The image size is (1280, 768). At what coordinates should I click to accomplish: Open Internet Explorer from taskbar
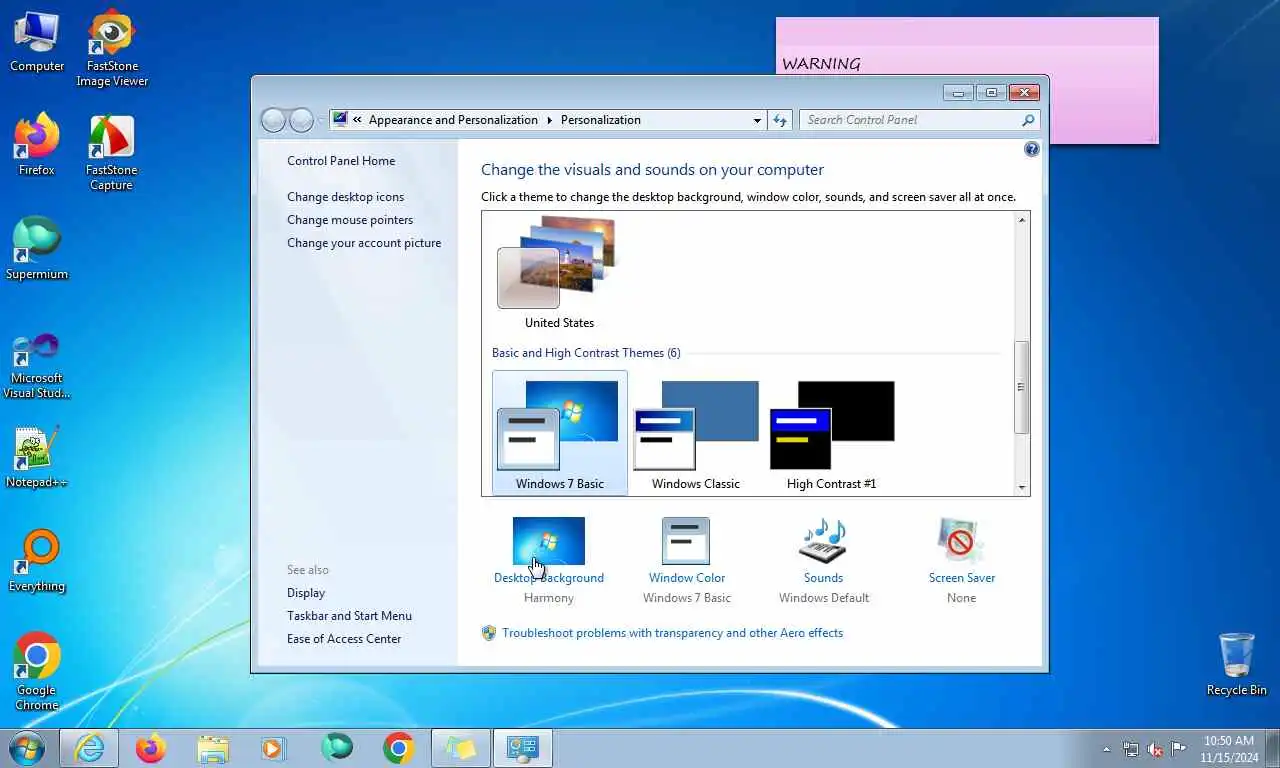(89, 748)
